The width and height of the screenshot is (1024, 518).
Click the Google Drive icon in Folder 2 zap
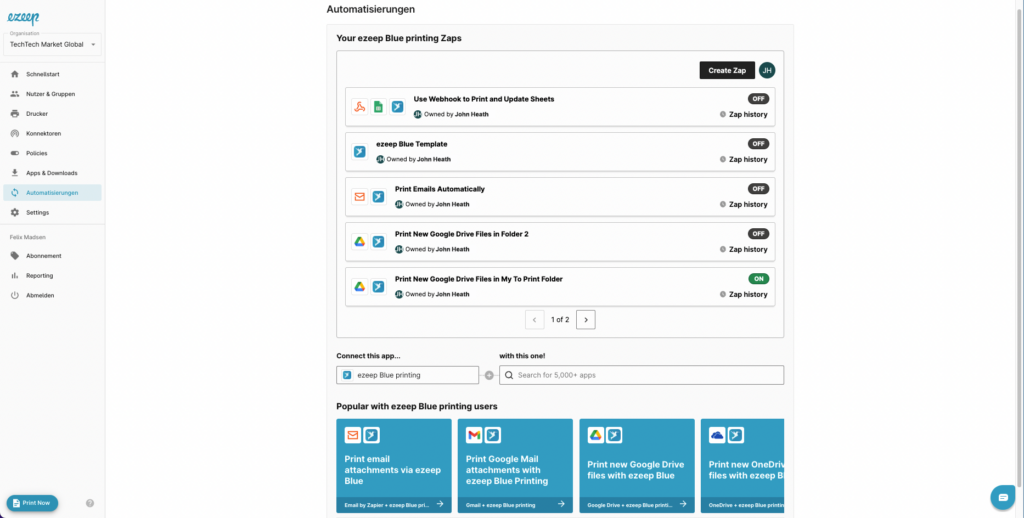(359, 242)
